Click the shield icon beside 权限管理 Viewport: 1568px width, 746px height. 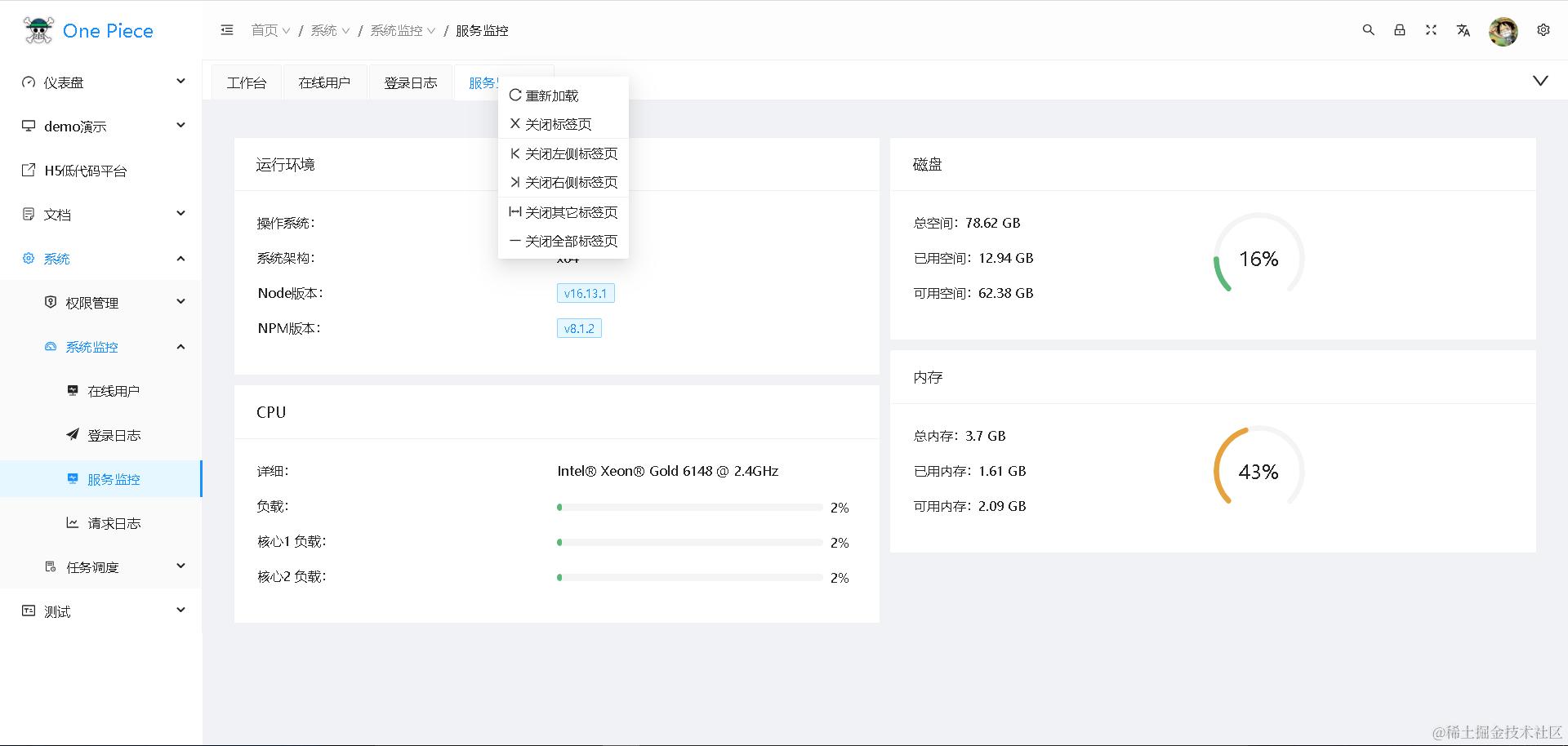pyautogui.click(x=51, y=302)
